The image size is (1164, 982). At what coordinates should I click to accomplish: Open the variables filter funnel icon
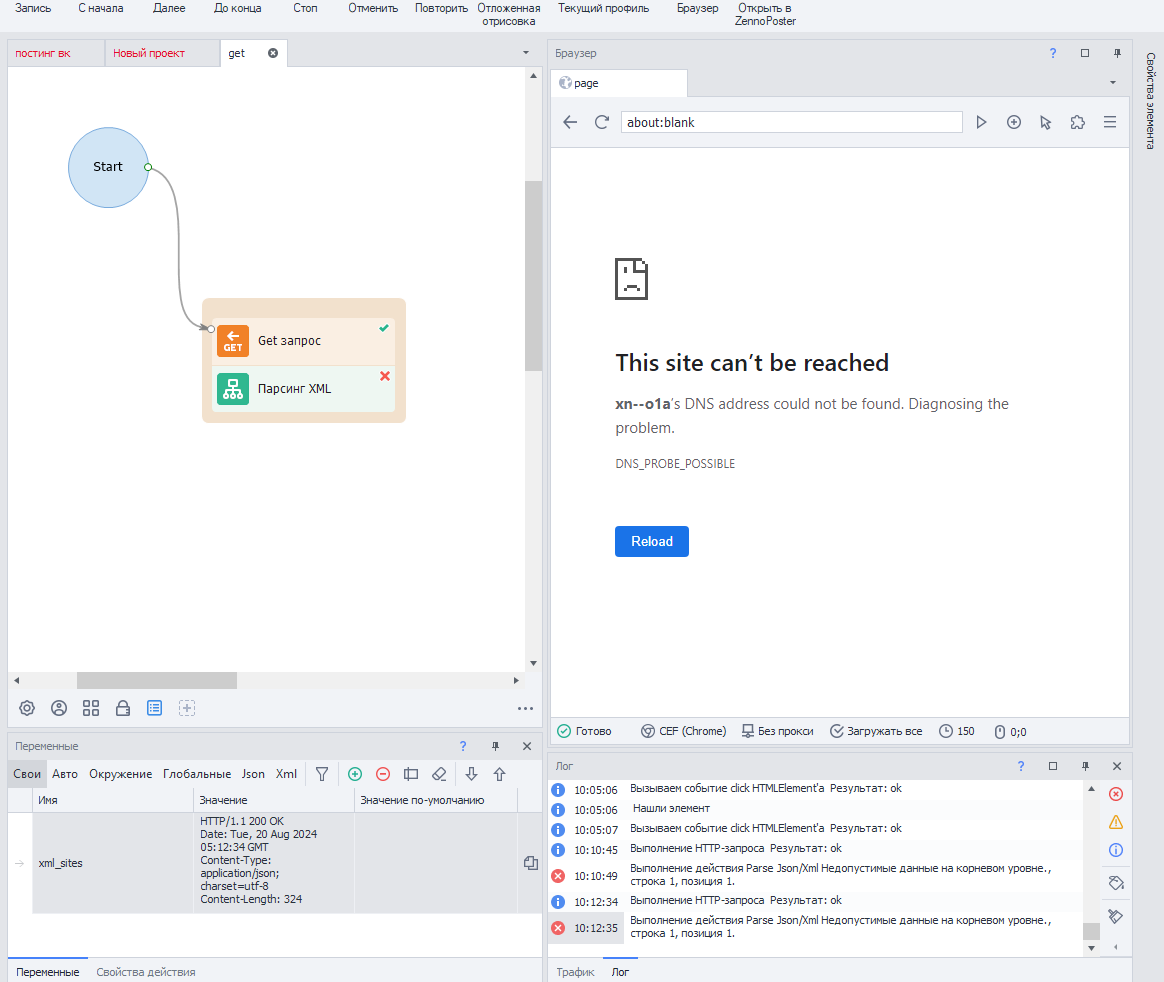pyautogui.click(x=322, y=774)
